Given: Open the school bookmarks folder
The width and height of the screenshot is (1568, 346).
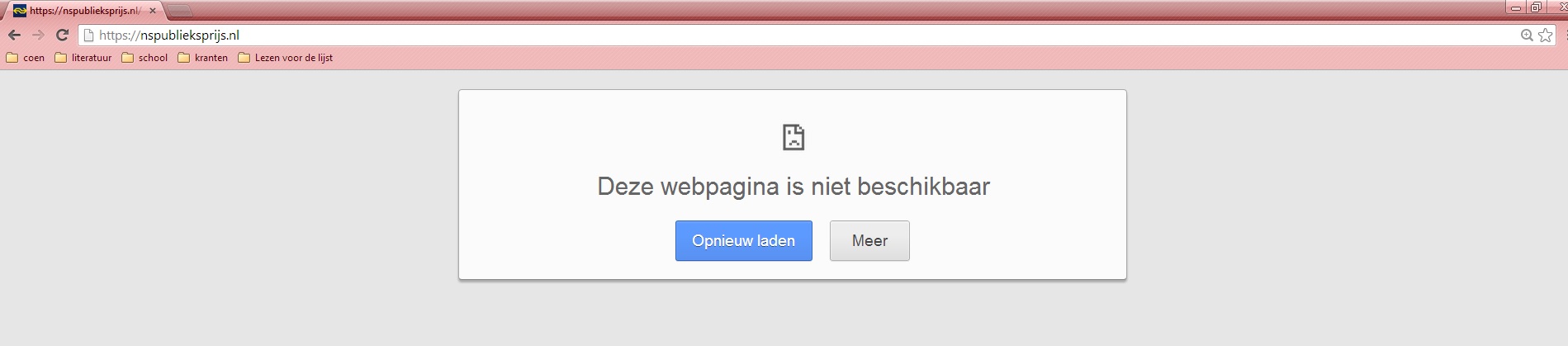Looking at the screenshot, I should [x=144, y=58].
